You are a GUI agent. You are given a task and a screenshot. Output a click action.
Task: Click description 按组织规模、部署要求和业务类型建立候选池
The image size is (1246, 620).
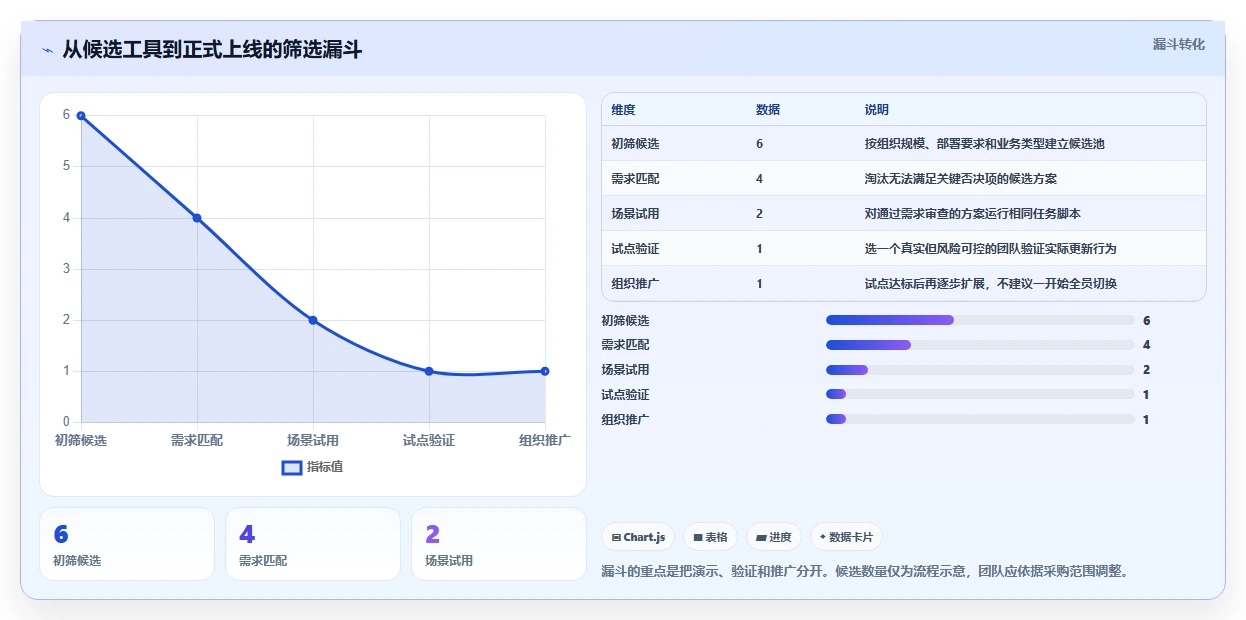985,144
